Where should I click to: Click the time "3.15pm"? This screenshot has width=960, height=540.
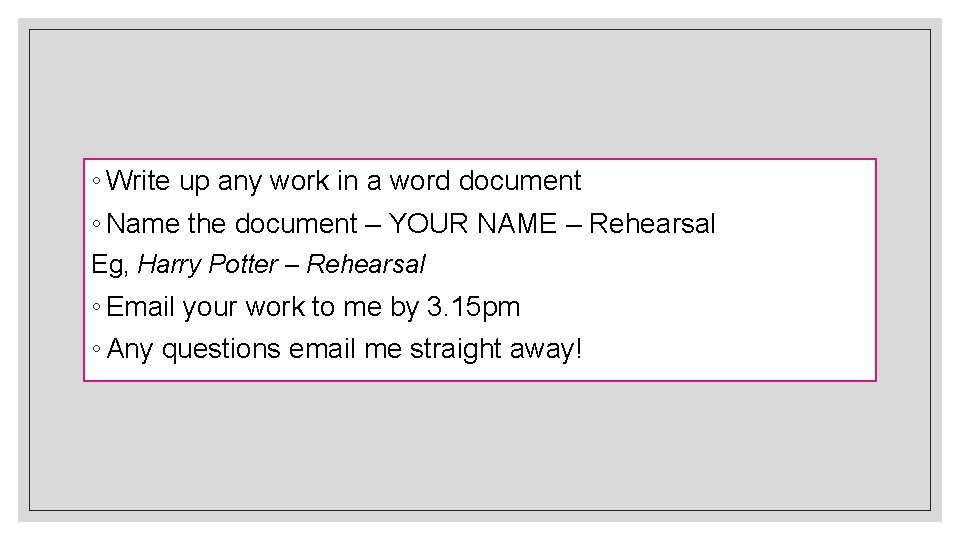473,307
